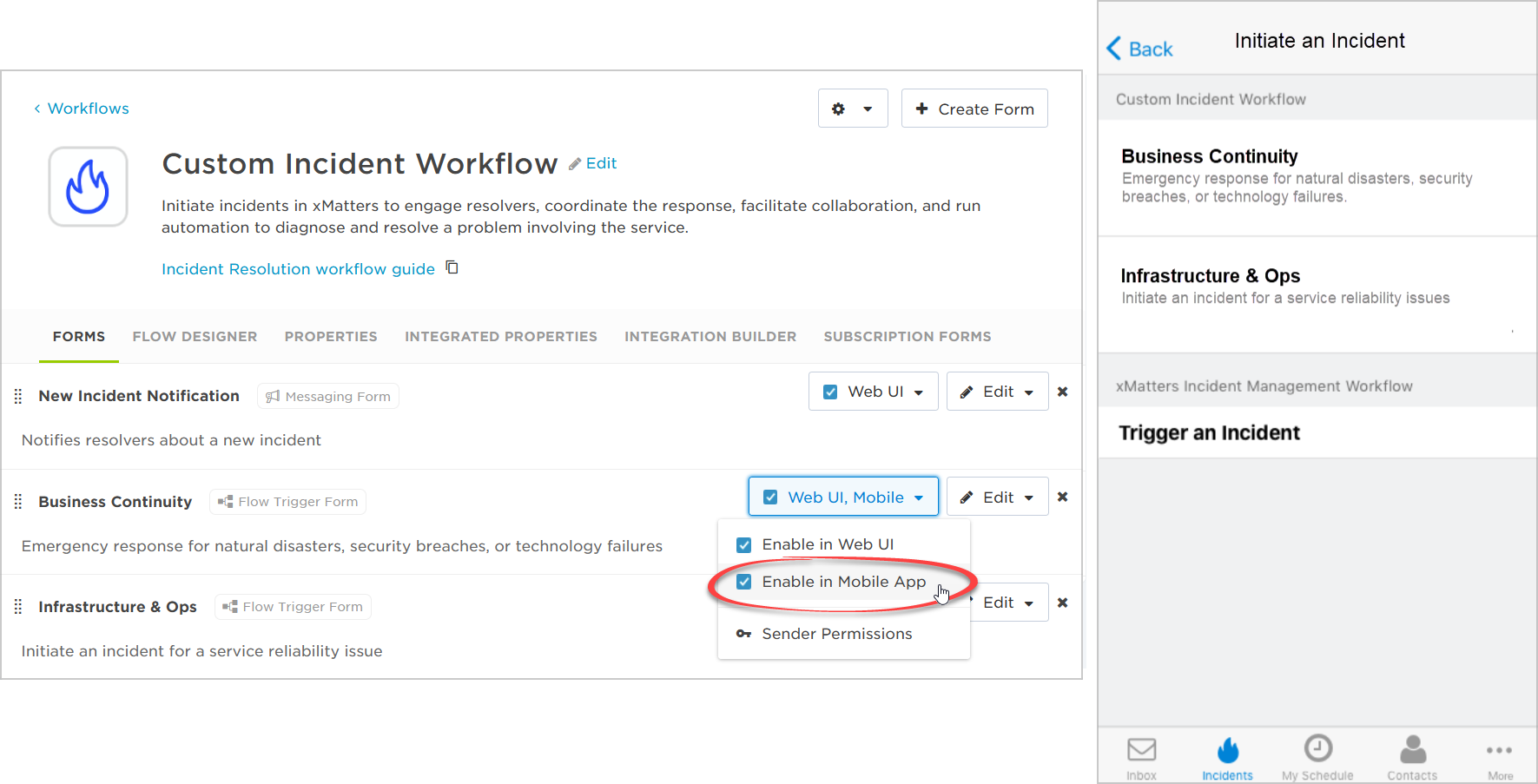Toggle Enable in Mobile App checkbox
The image size is (1538, 784).
743,582
